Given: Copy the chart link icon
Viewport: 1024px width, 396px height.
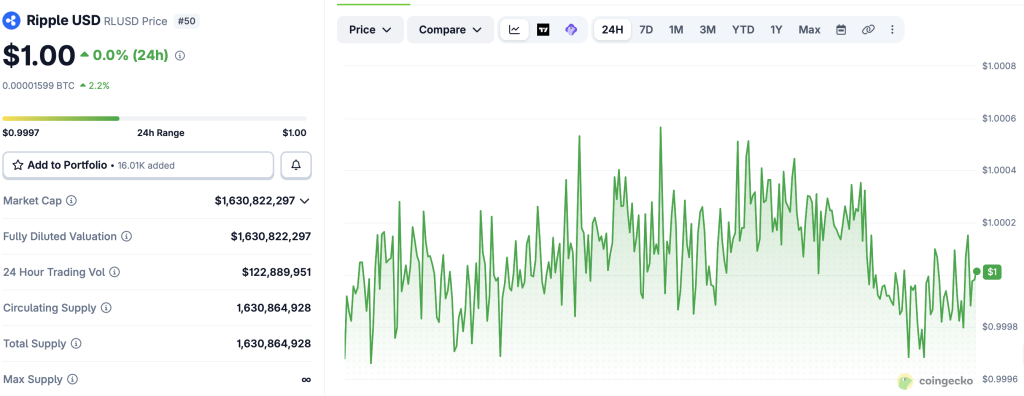Looking at the screenshot, I should click(x=868, y=29).
